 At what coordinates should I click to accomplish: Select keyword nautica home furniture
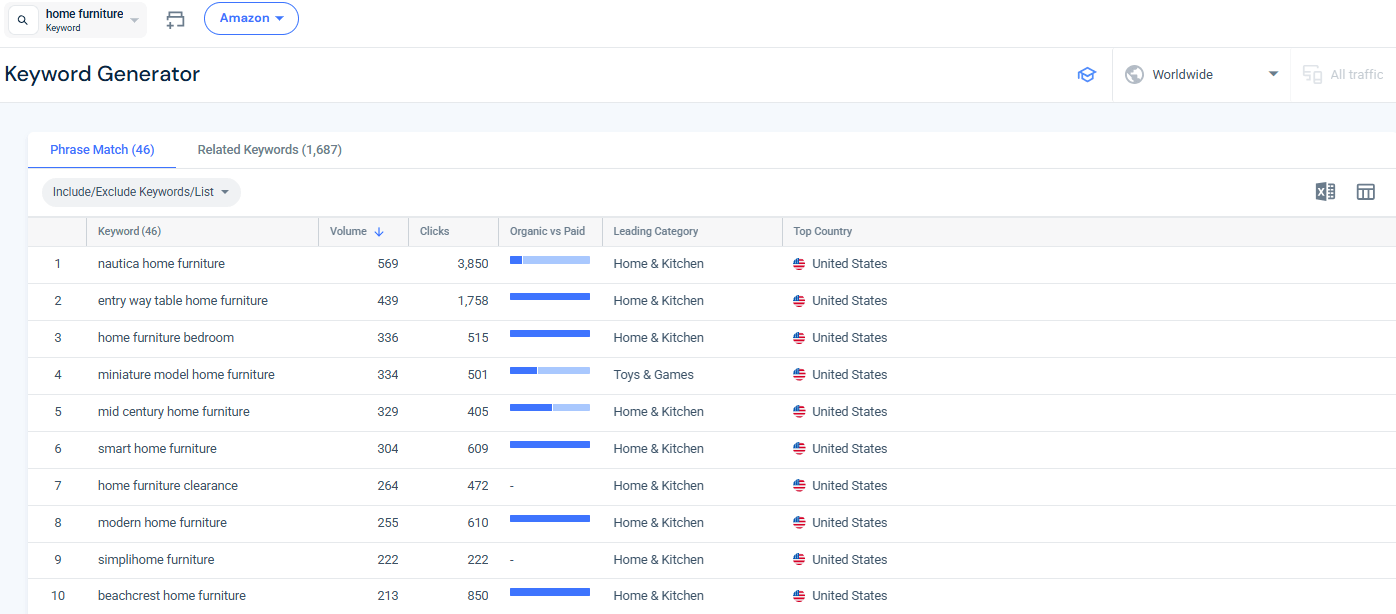tap(161, 264)
